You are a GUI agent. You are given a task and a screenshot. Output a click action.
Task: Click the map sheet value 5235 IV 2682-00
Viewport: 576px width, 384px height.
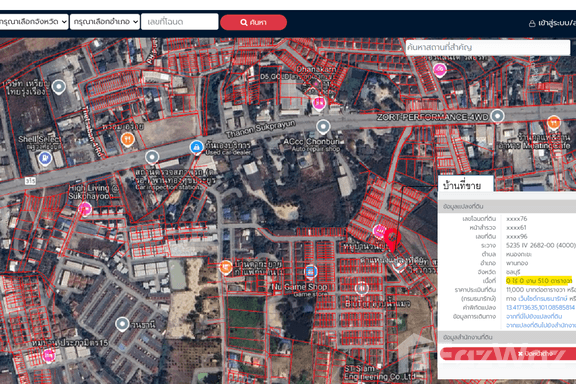[540, 245]
